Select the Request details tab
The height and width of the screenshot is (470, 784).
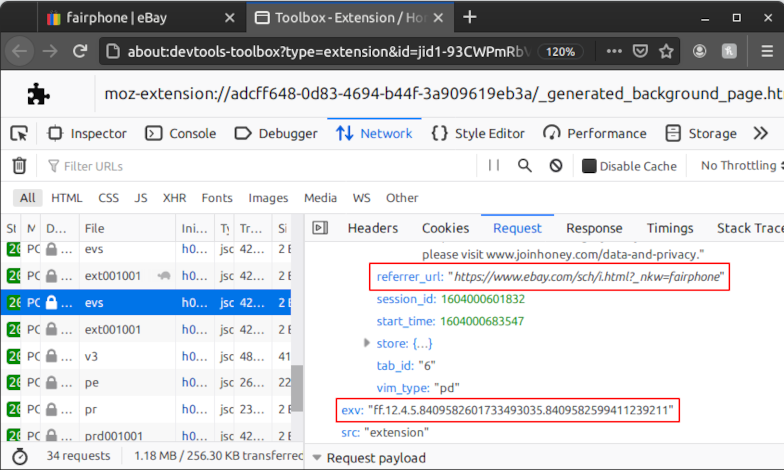(518, 228)
